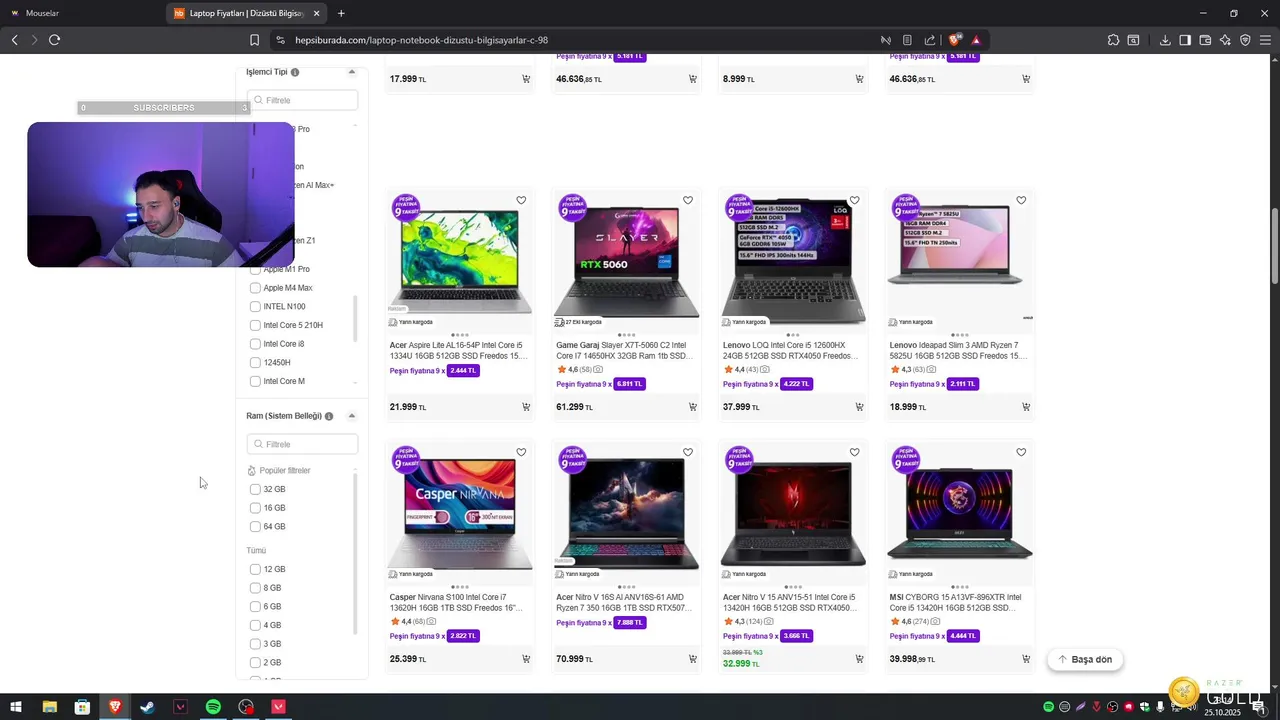This screenshot has height=720, width=1280.
Task: Open File Explorer from the taskbar
Action: (x=49, y=707)
